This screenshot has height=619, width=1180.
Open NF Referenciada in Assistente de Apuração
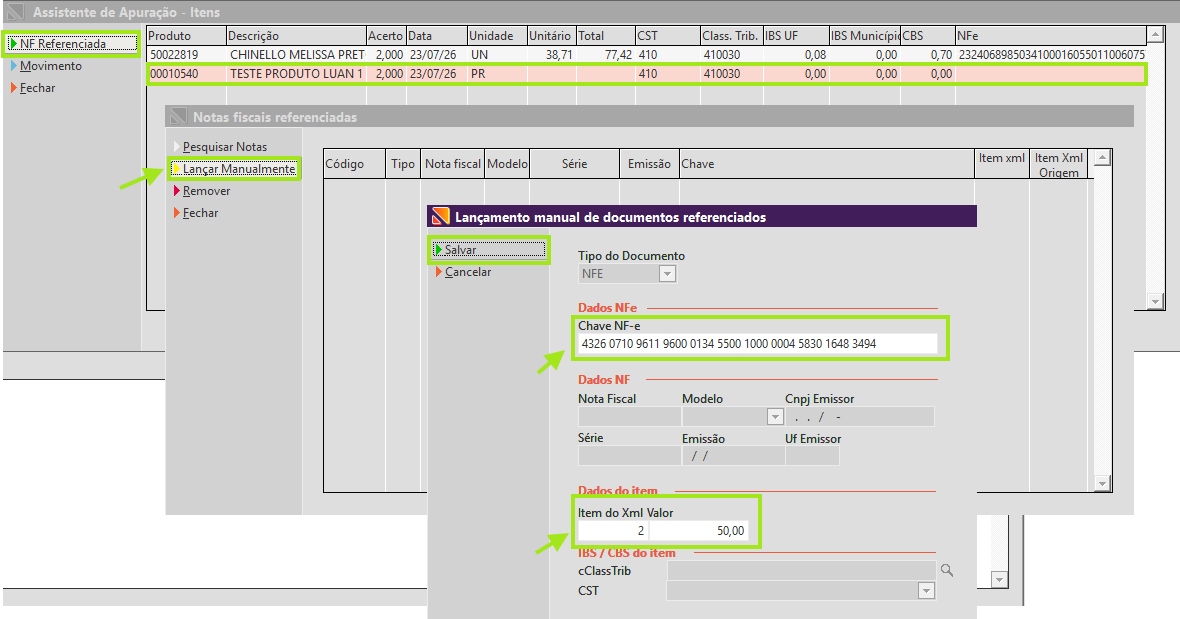click(x=71, y=44)
